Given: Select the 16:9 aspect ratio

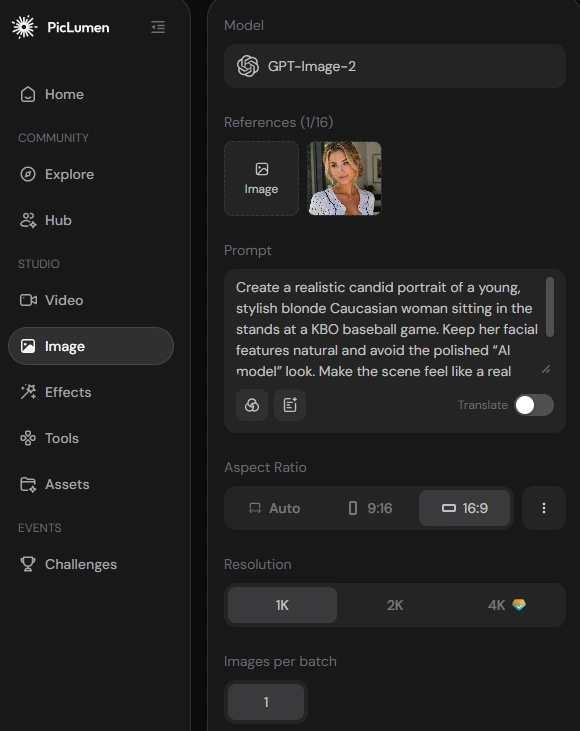Looking at the screenshot, I should tap(465, 508).
